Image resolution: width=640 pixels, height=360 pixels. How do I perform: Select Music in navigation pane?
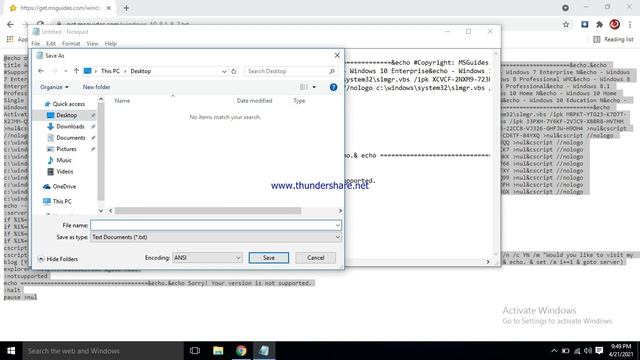coord(64,160)
